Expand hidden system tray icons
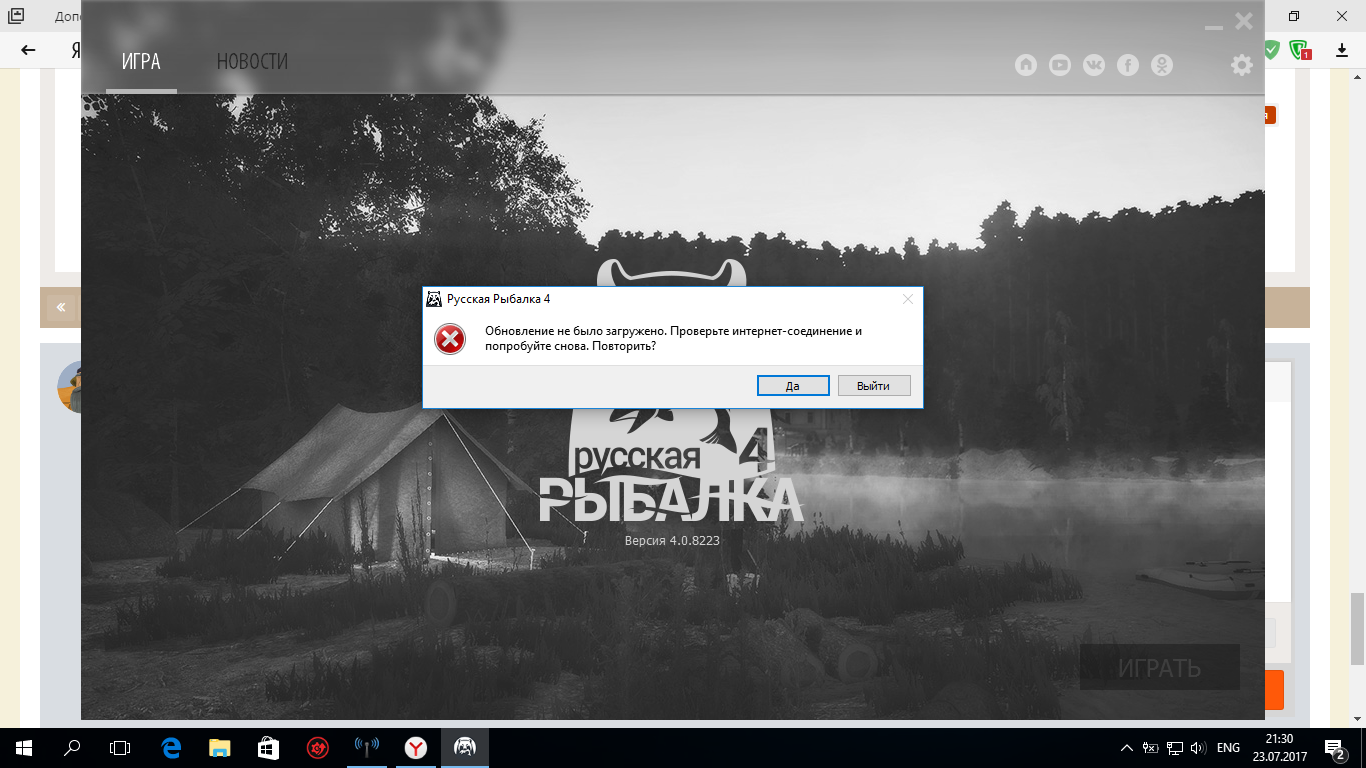Screen dimensions: 1366x768 1127,748
